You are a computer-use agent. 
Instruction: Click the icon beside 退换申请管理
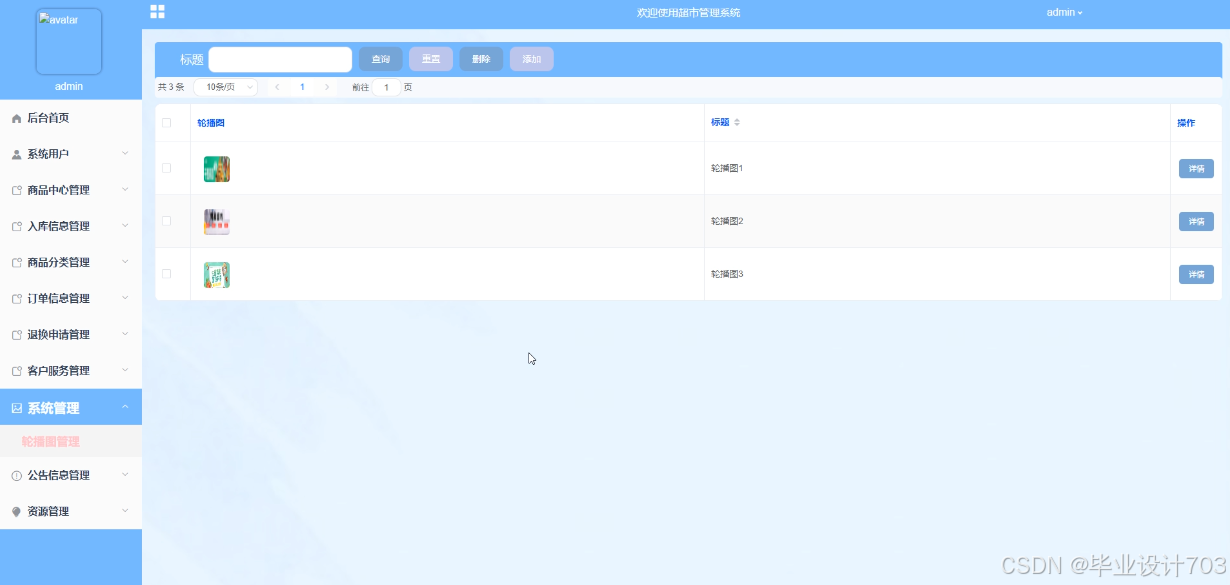click(16, 334)
